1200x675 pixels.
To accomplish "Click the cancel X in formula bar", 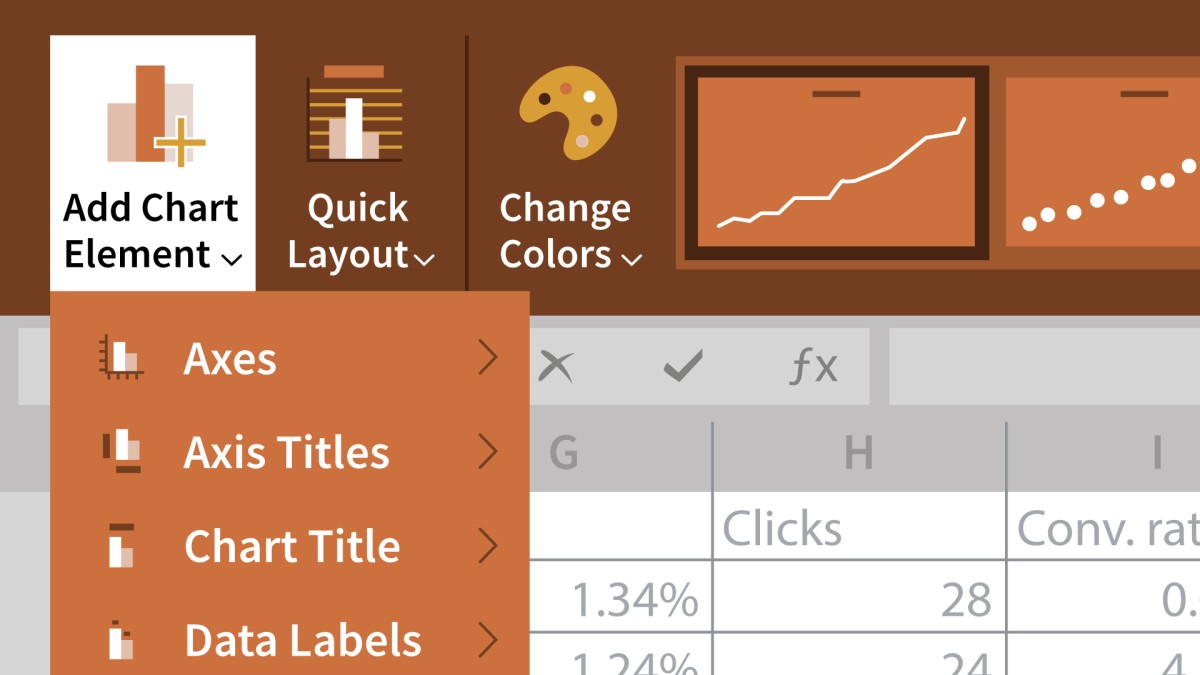I will point(555,367).
